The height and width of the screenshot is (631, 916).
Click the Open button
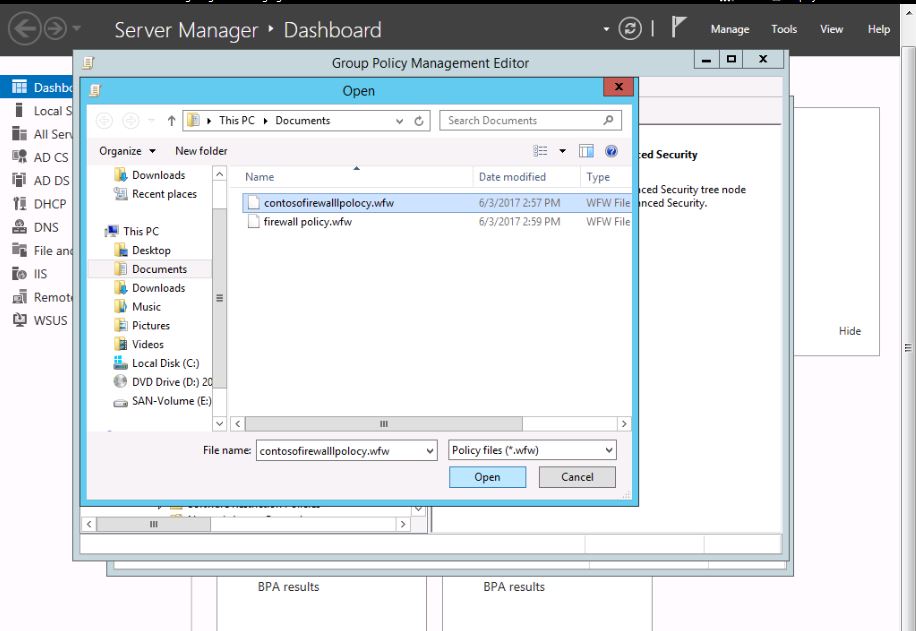(x=487, y=477)
